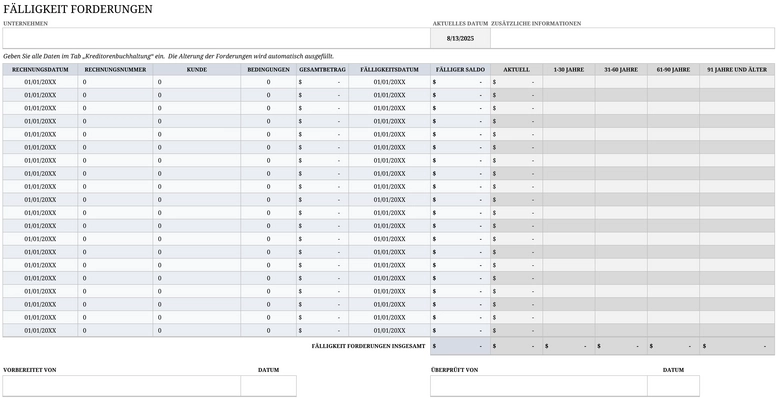Click the Unternehmen input field

tap(216, 38)
